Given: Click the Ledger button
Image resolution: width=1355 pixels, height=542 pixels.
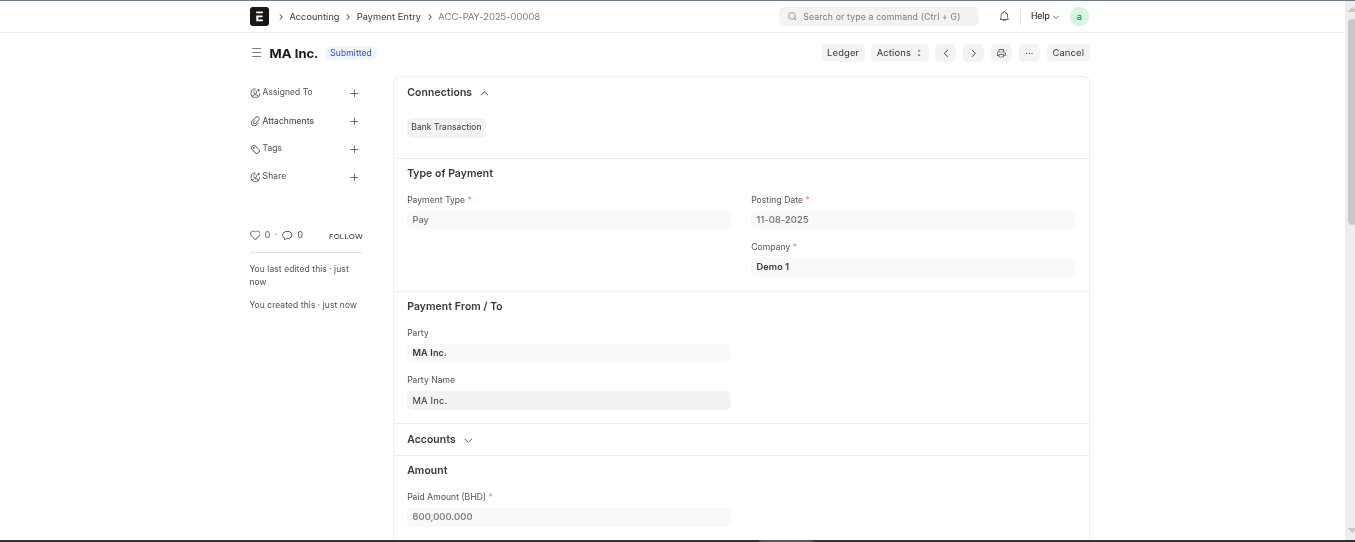Looking at the screenshot, I should pos(842,53).
